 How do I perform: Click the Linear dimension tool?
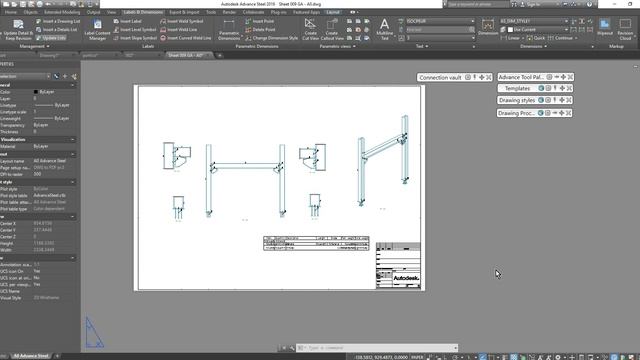click(510, 38)
